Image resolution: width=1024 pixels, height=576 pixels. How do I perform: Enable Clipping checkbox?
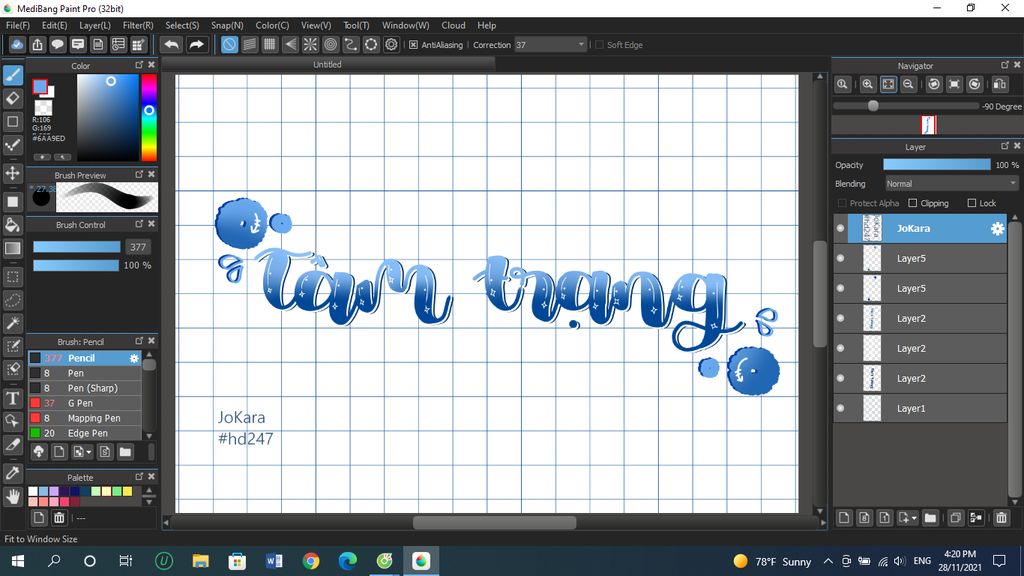[913, 203]
